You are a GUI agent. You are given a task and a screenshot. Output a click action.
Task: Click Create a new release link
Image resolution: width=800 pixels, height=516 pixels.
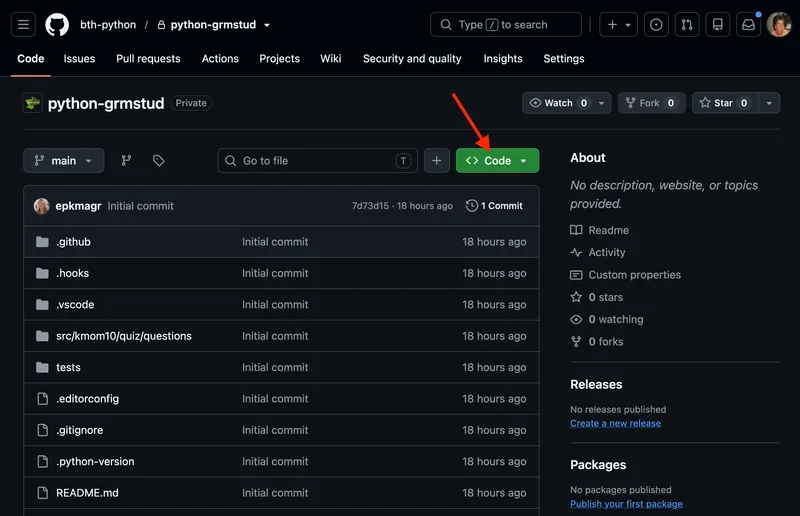pos(615,423)
